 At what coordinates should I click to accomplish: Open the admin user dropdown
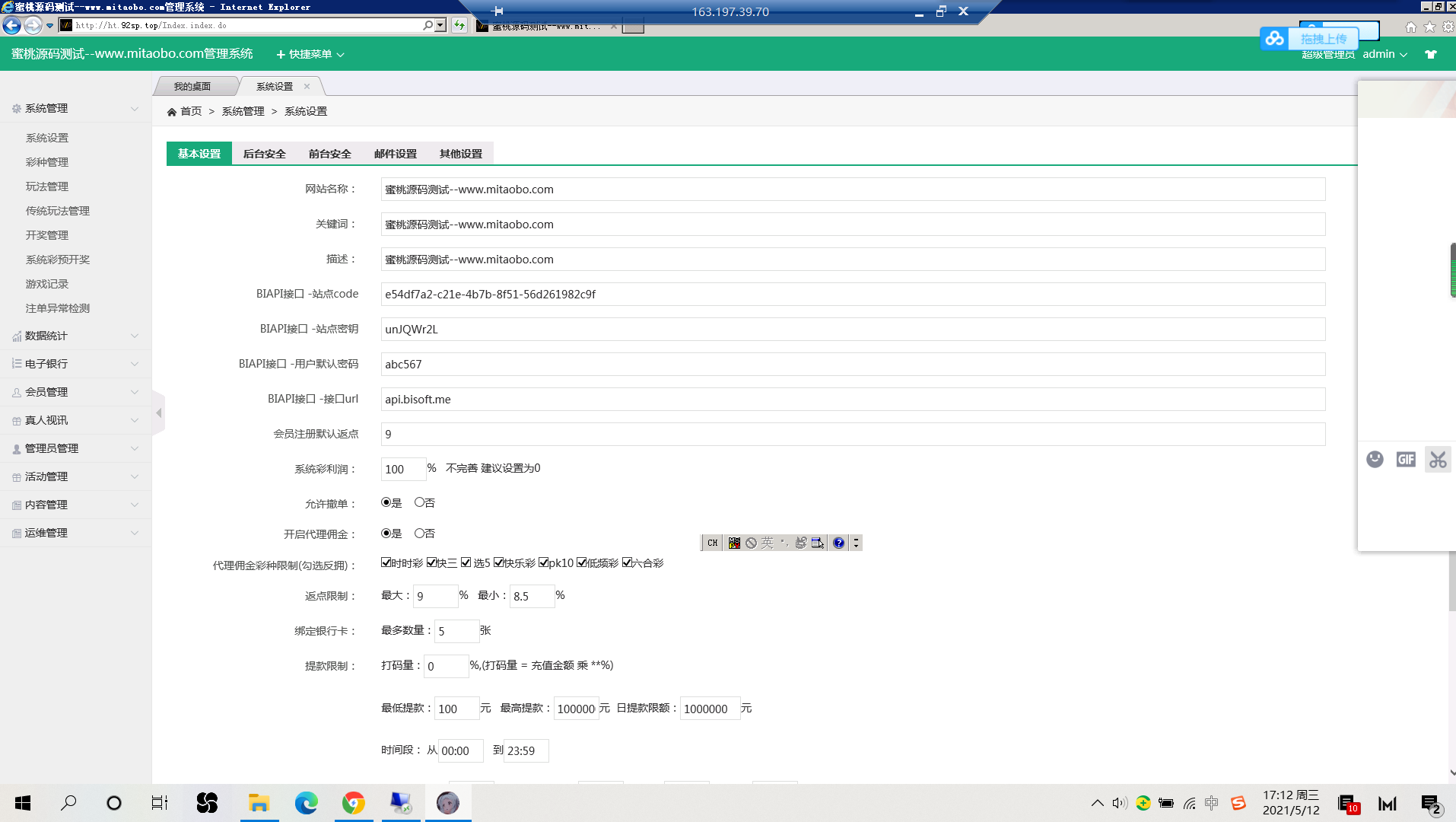click(x=1384, y=54)
